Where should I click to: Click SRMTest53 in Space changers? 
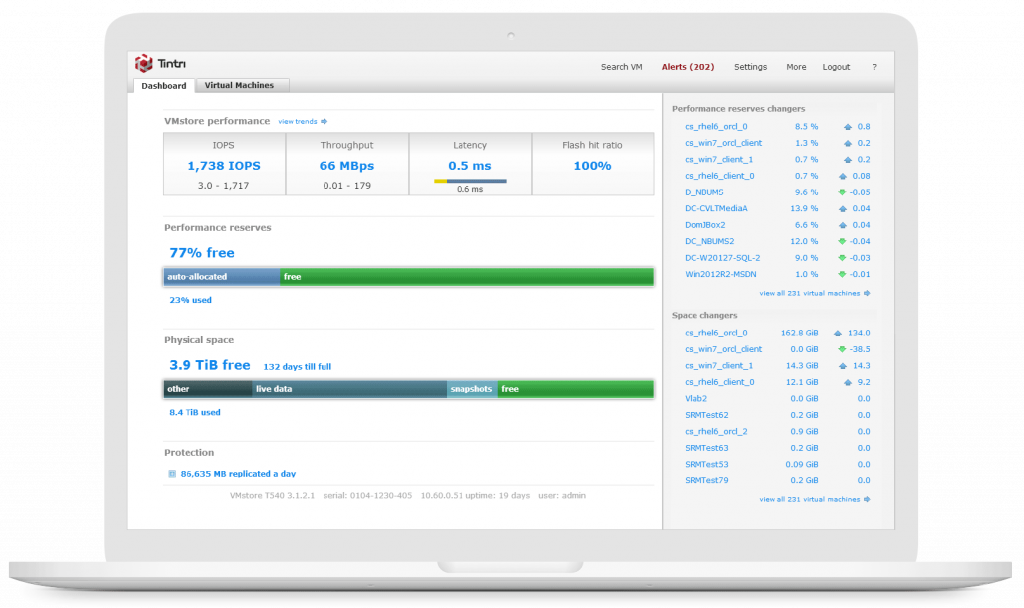(707, 464)
